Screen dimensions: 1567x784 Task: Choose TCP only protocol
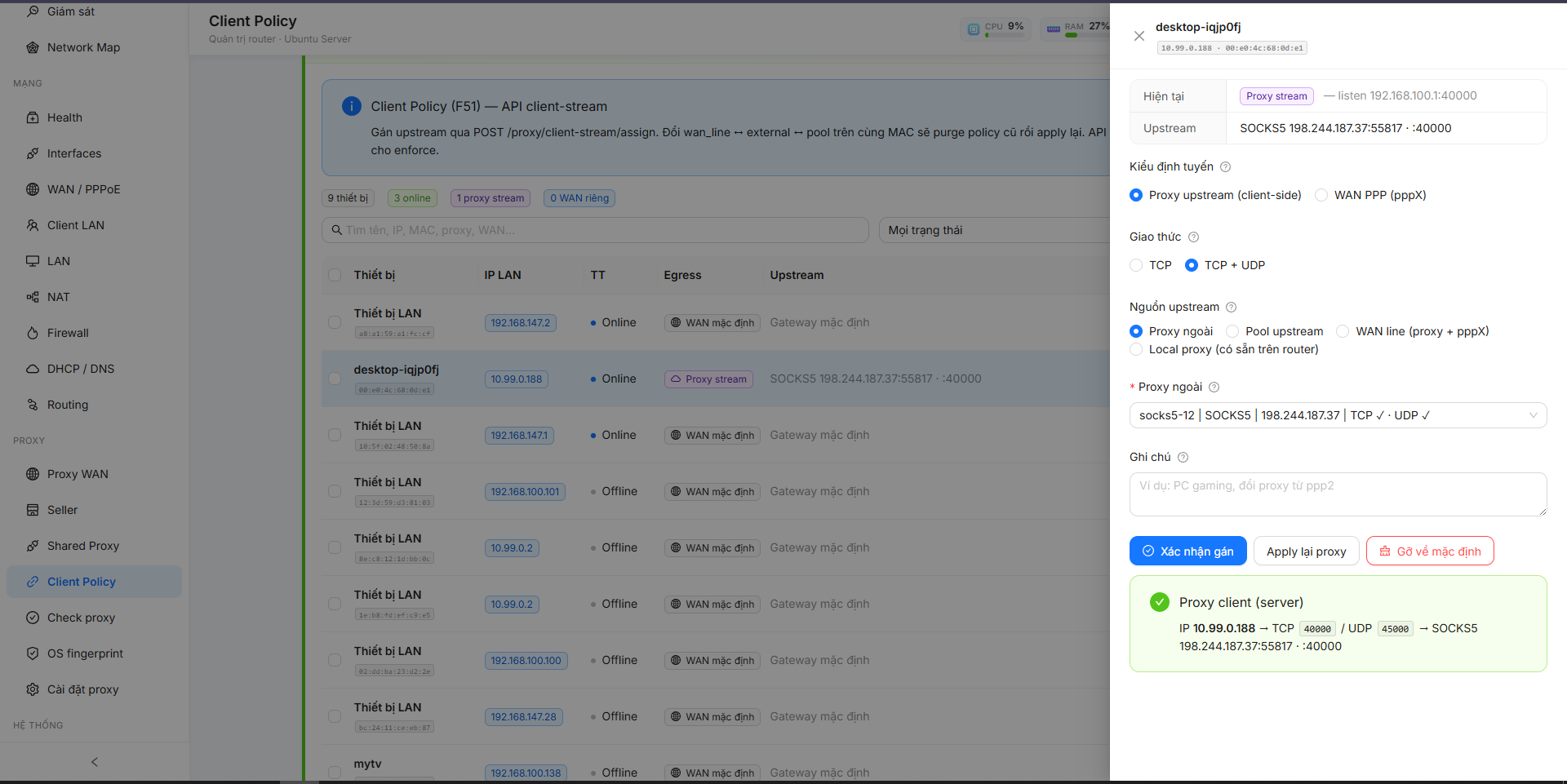pyautogui.click(x=1136, y=265)
